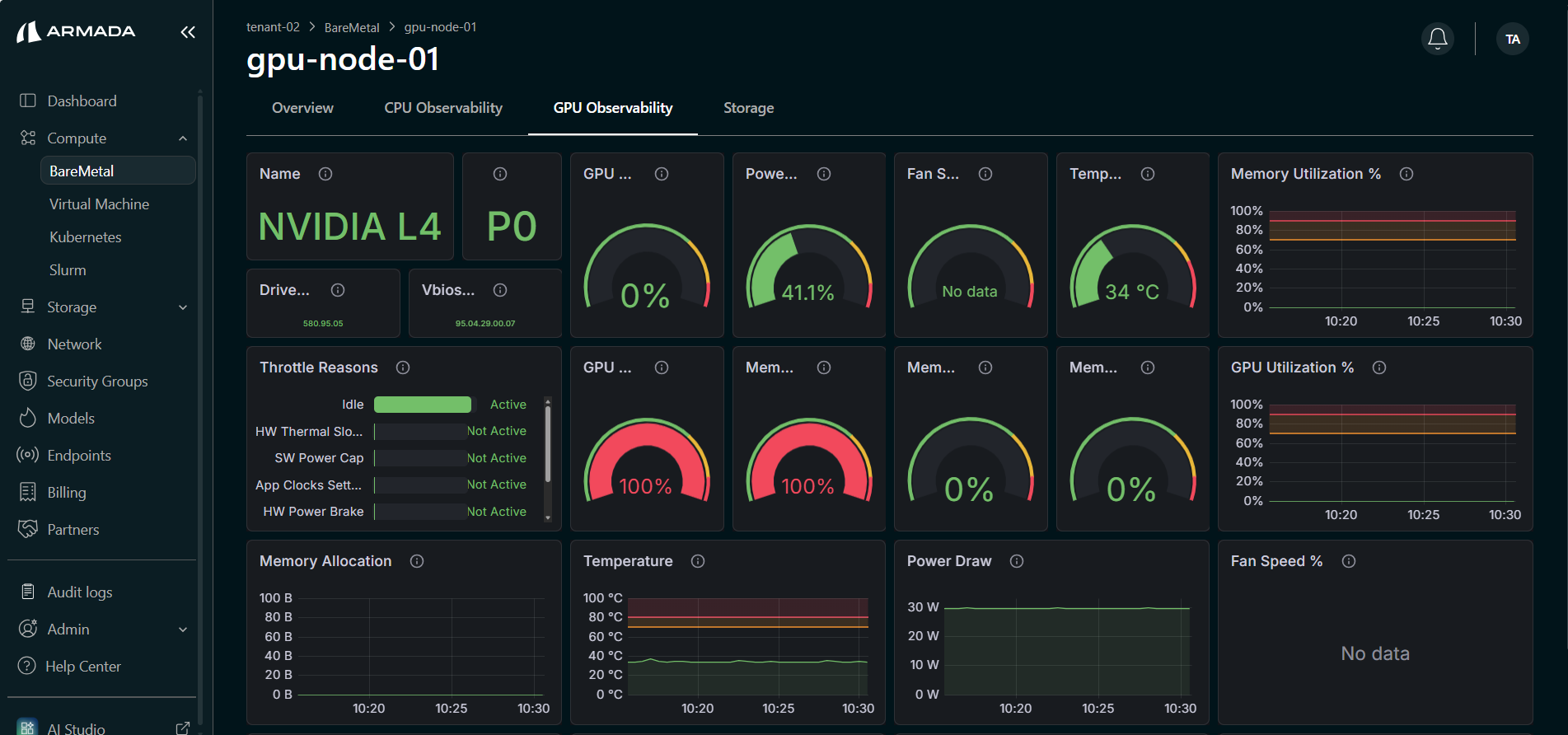Open Kubernetes in sidebar
The width and height of the screenshot is (1568, 735).
click(85, 236)
